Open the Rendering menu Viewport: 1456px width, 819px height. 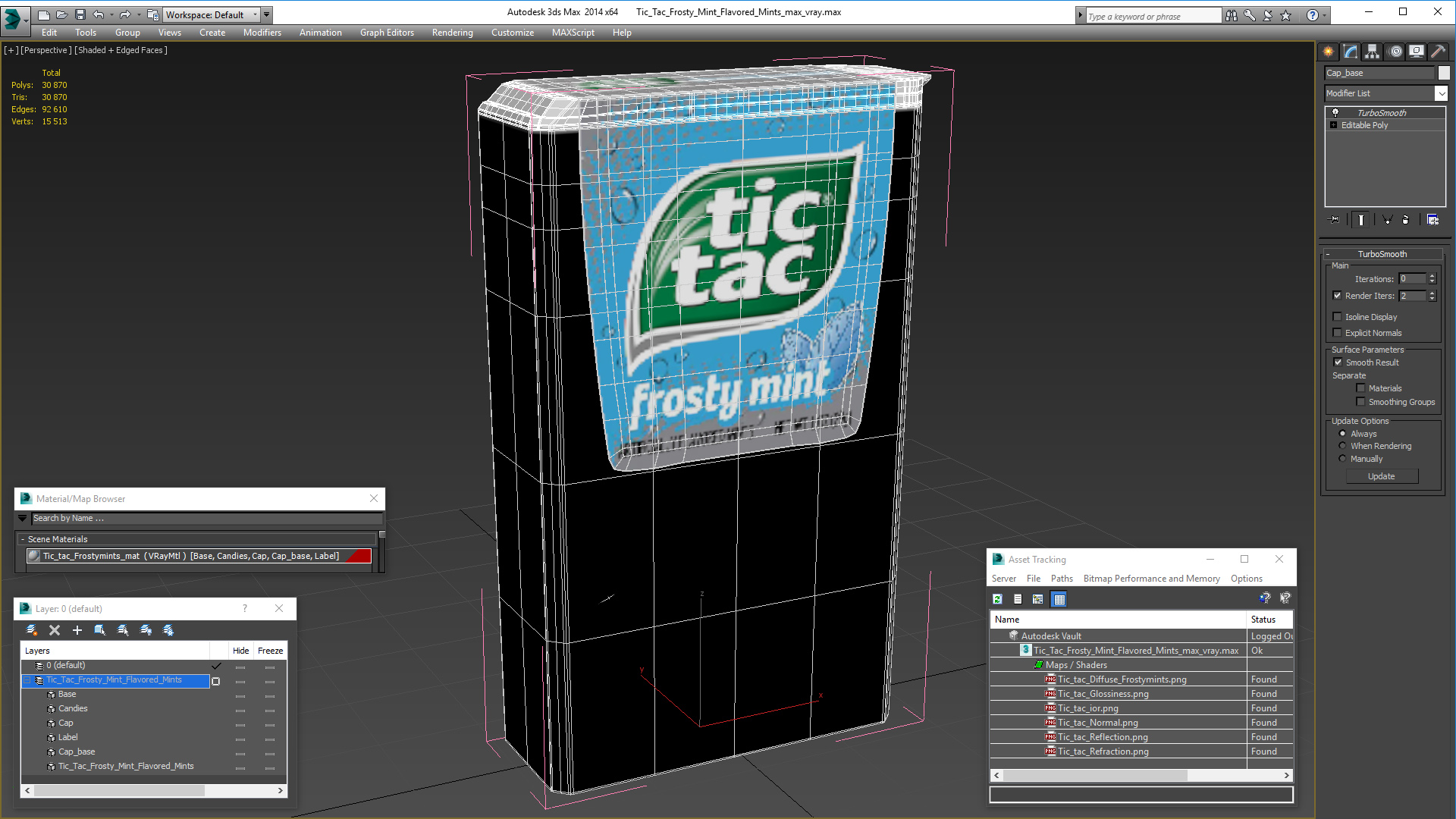453,33
